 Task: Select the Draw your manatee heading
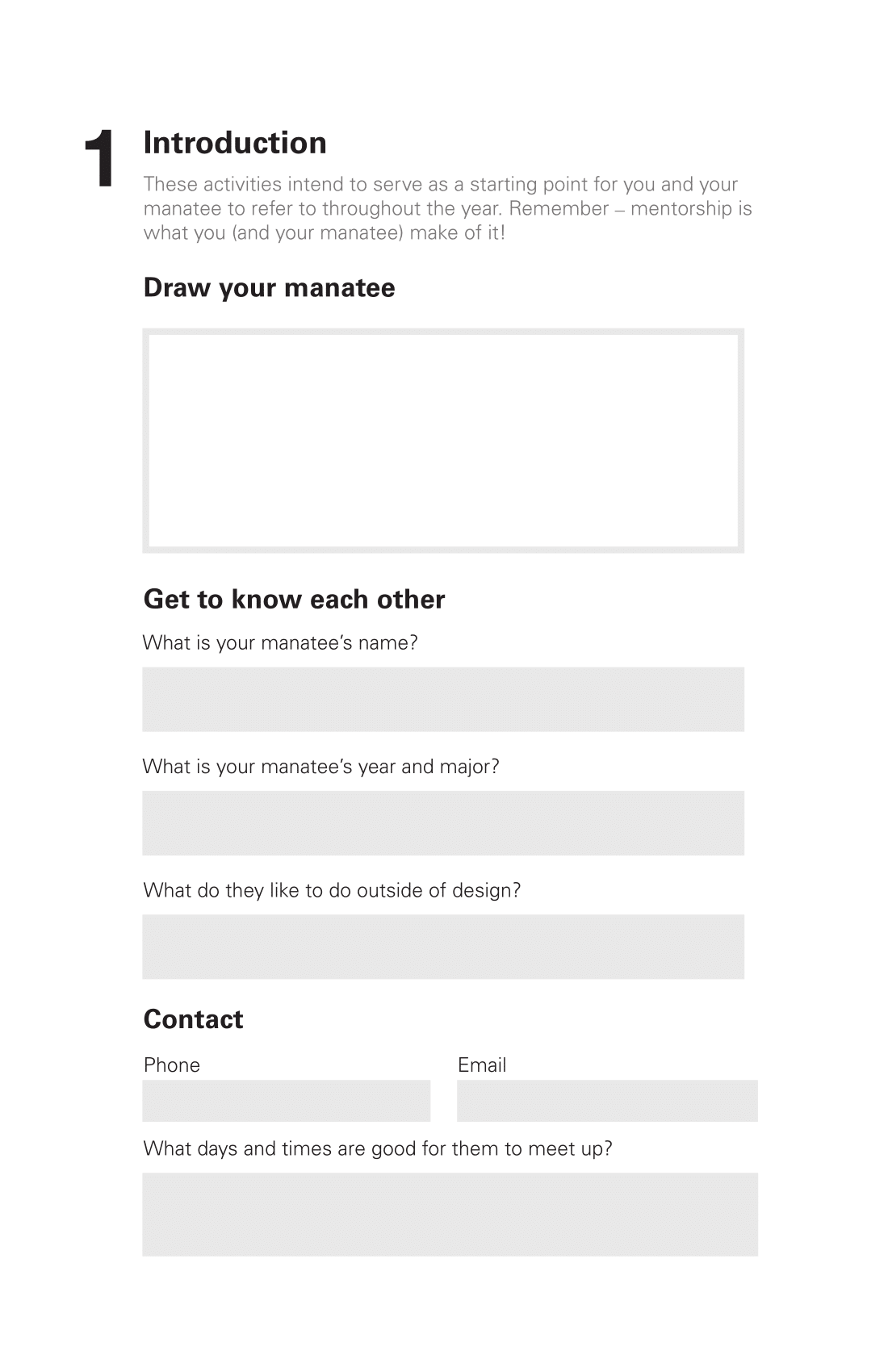(269, 288)
